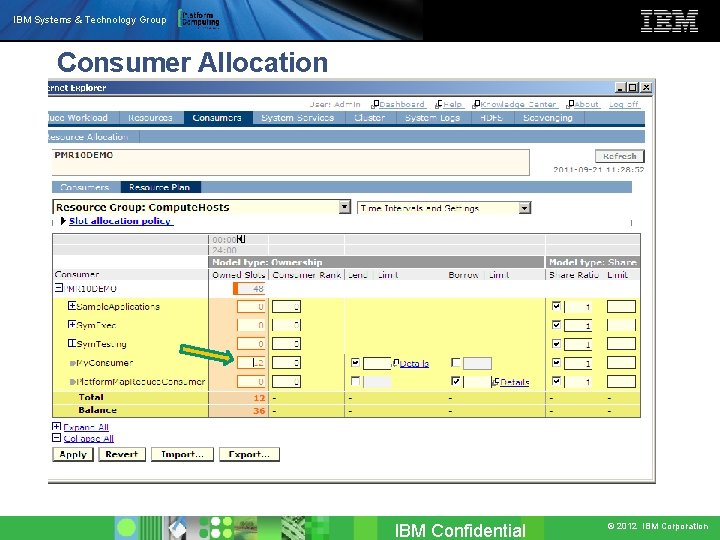Viewport: 720px width, 540px height.
Task: Open the System Services tab
Action: pyautogui.click(x=298, y=118)
